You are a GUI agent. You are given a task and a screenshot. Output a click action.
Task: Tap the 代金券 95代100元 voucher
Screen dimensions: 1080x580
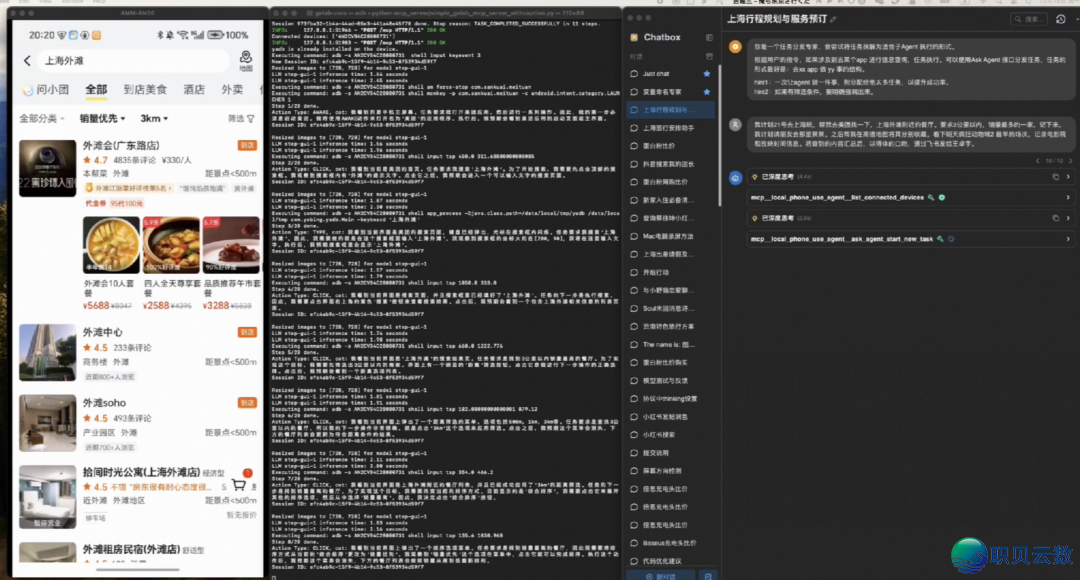pyautogui.click(x=114, y=203)
